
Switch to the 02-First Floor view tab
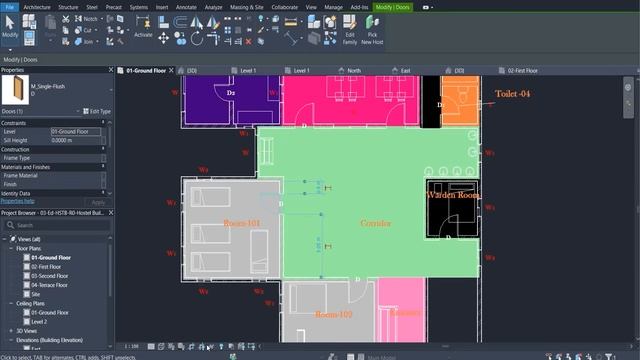[522, 71]
